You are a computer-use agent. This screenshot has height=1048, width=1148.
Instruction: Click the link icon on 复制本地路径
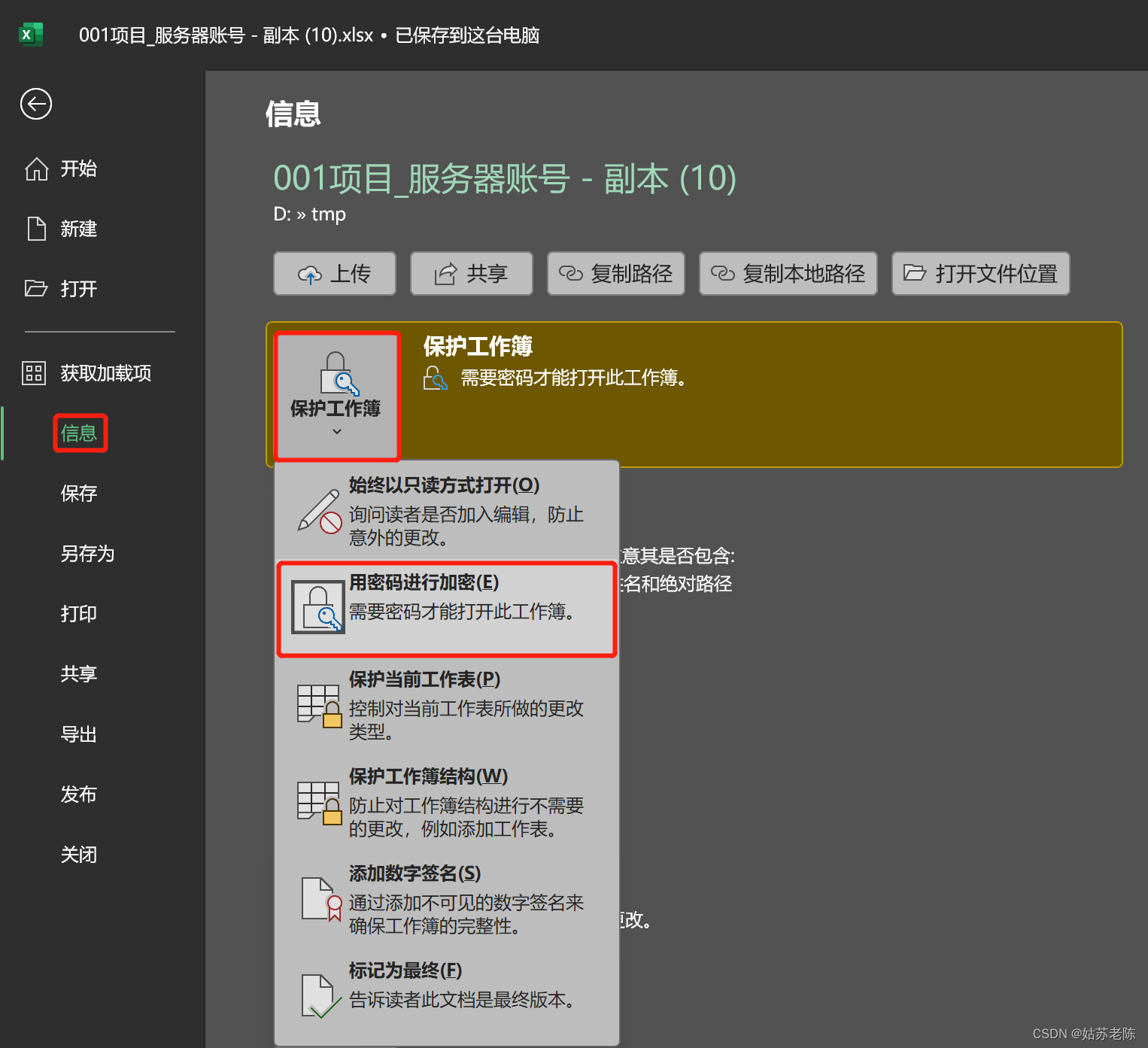(x=723, y=274)
